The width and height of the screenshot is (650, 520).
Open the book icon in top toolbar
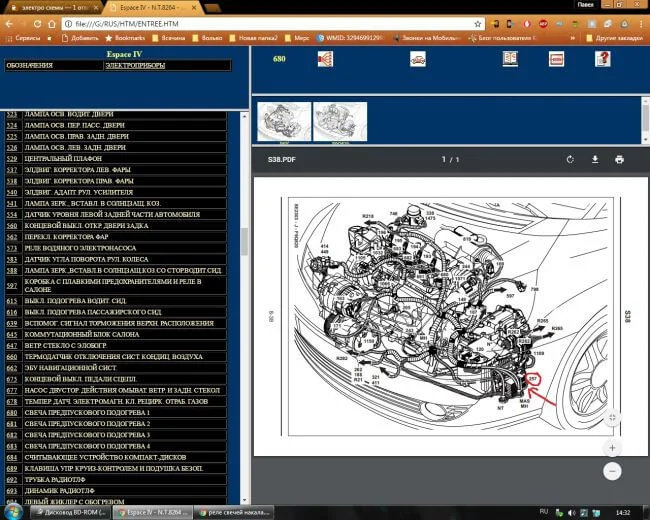(x=510, y=59)
